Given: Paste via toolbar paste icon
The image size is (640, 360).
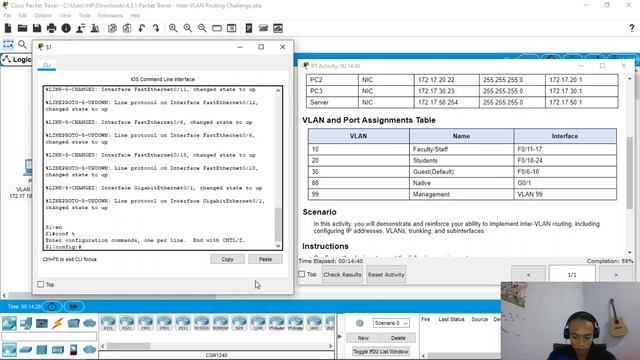Looking at the screenshot, I should click(x=127, y=28).
